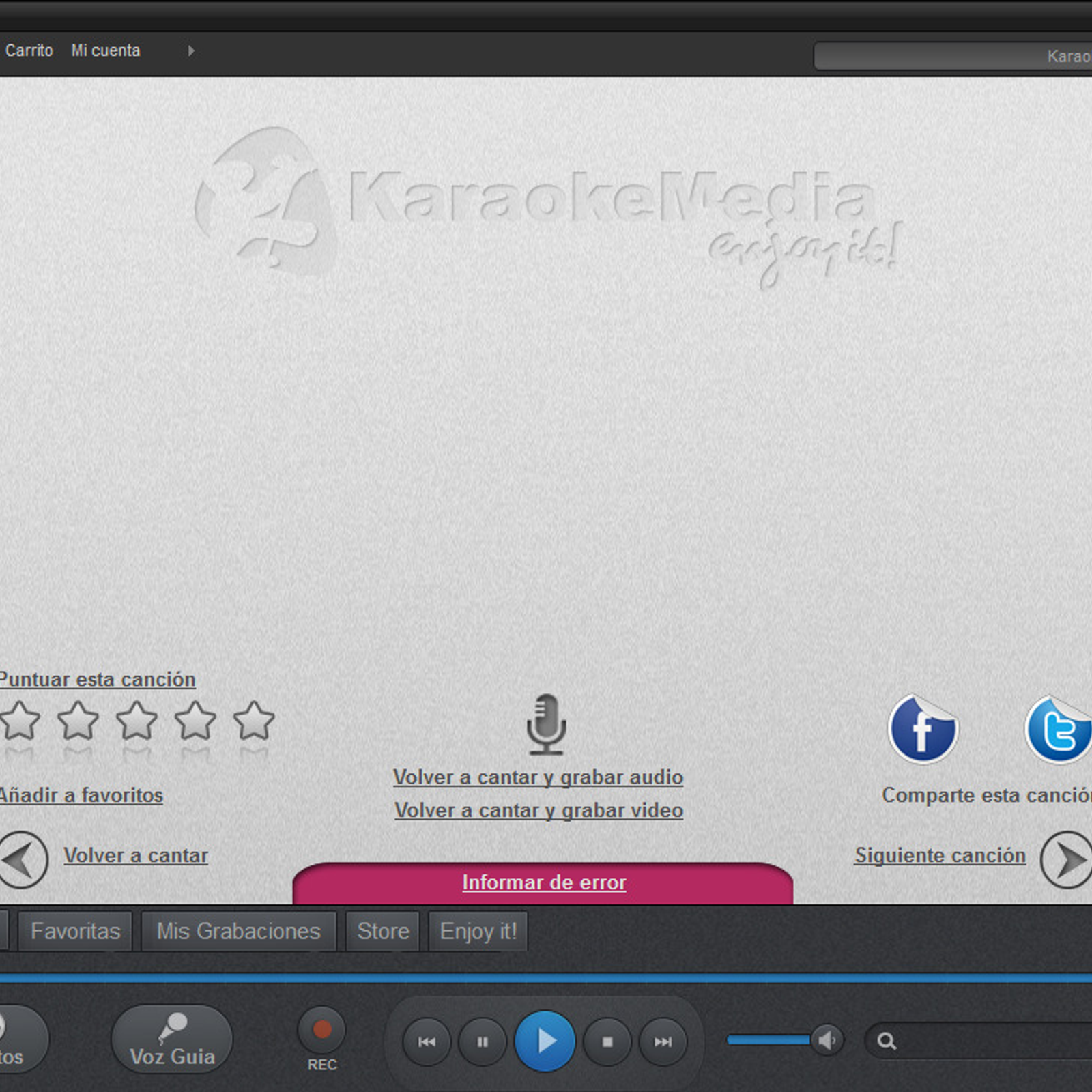
Task: Mute using the speaker icon
Action: pos(828,1040)
